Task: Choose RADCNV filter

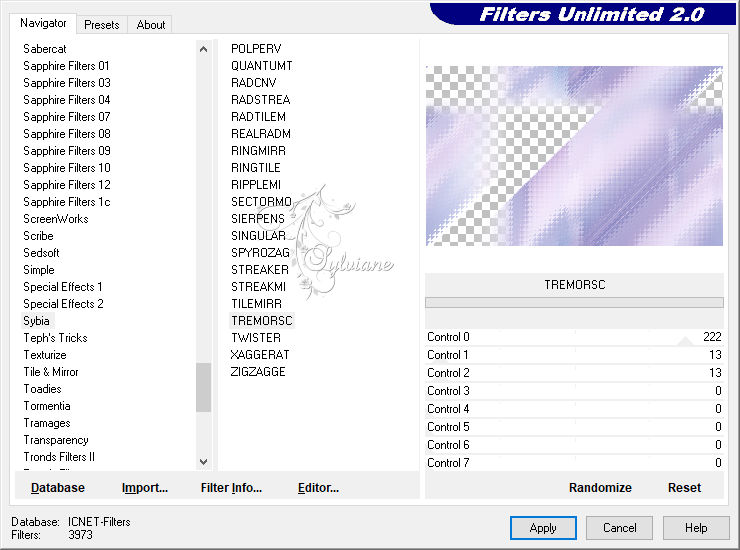Action: point(253,83)
